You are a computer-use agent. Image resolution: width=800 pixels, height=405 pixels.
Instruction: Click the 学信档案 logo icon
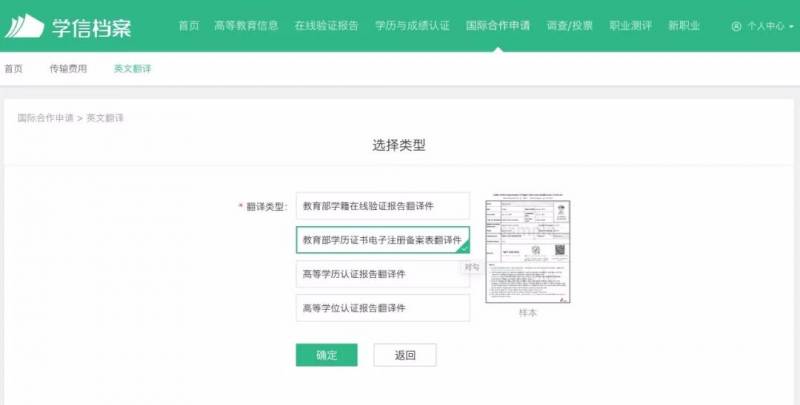click(24, 26)
